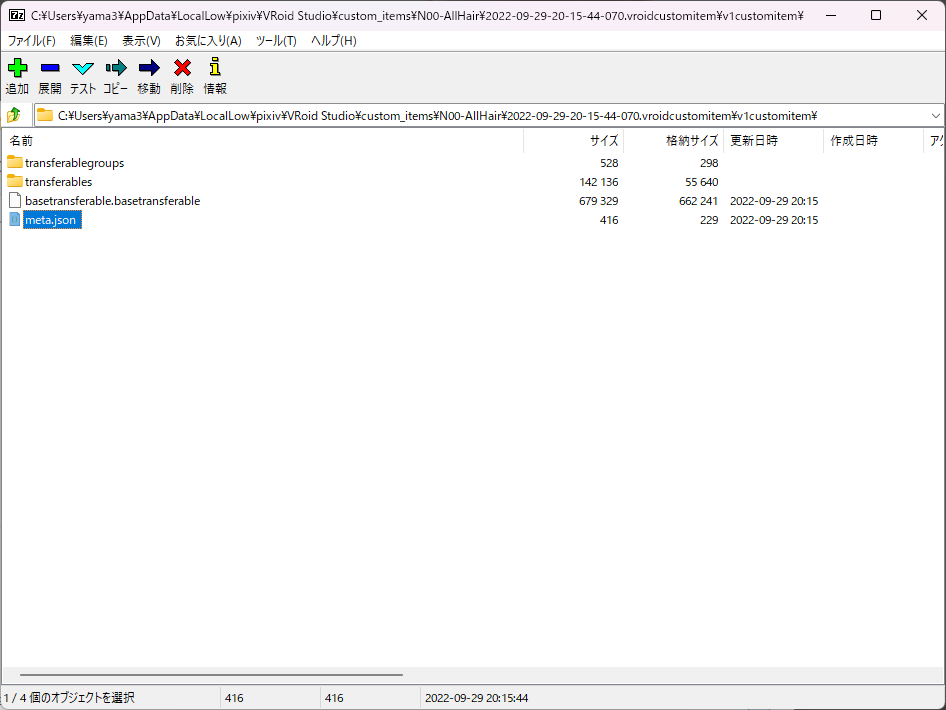
Task: Click the transferables folder icon
Action: (x=15, y=181)
